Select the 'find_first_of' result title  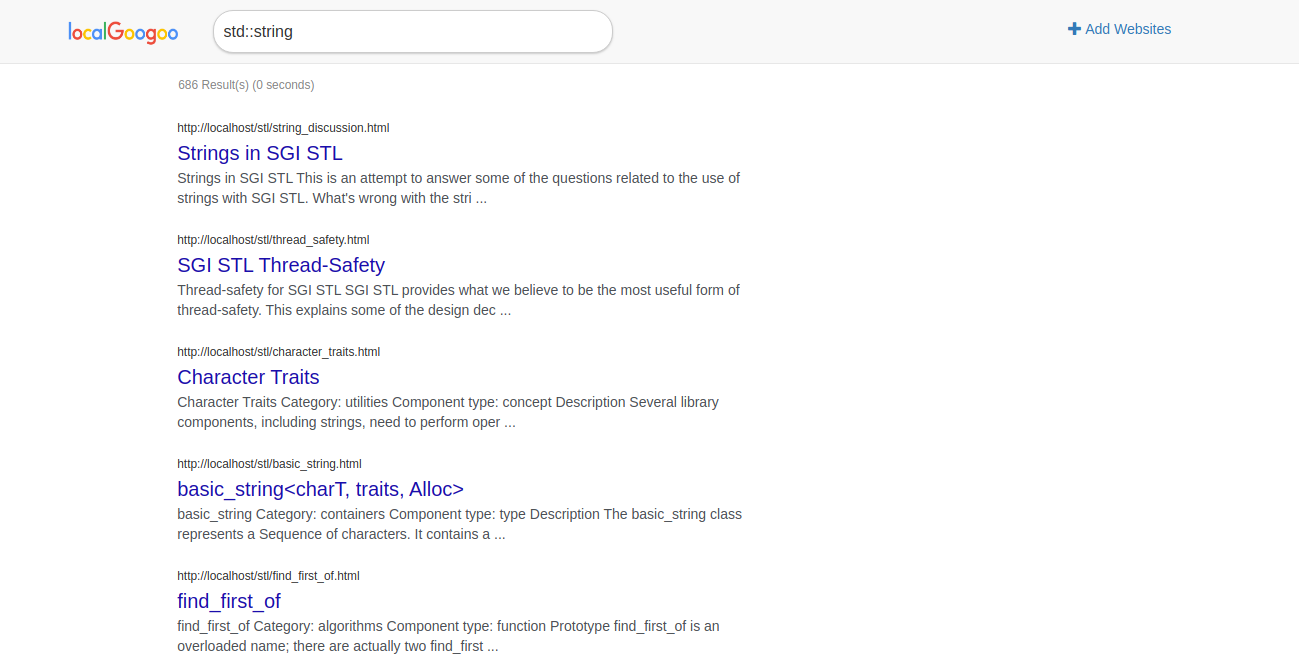[228, 601]
